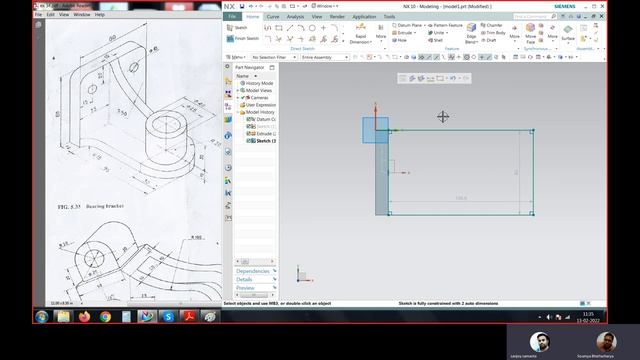Select the Profile curve sketch tool
This screenshot has width=640, height=360.
267,28
